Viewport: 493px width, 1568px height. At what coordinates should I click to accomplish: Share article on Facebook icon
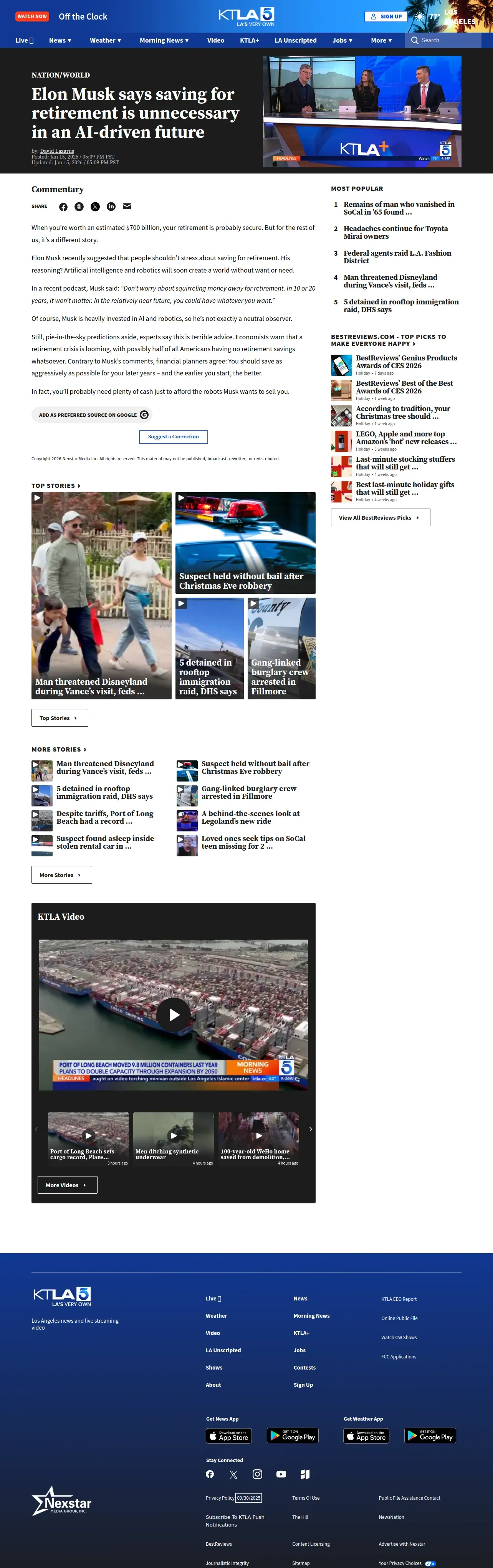(63, 207)
